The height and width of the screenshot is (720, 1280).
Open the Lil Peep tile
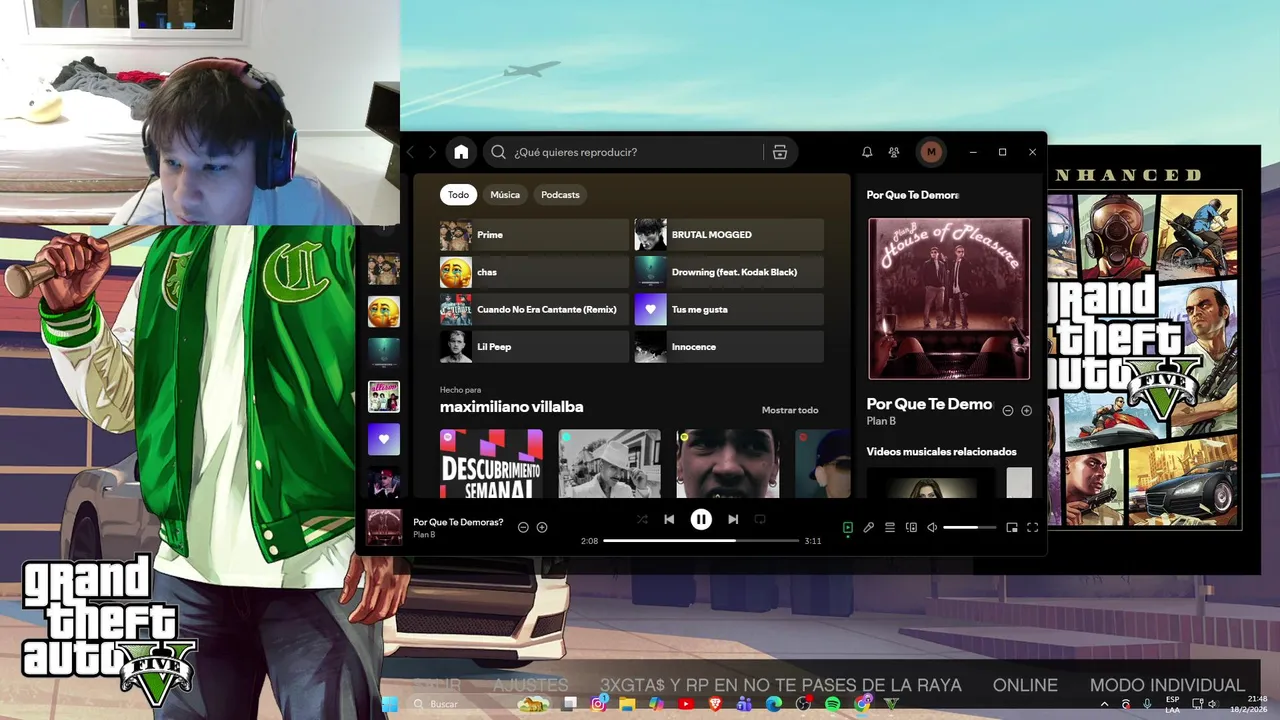pyautogui.click(x=534, y=347)
